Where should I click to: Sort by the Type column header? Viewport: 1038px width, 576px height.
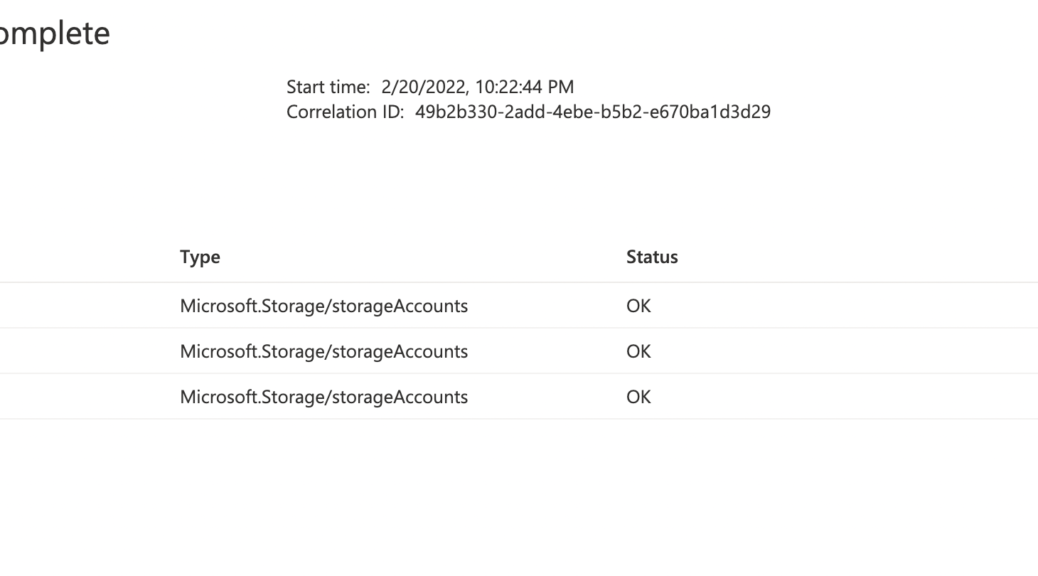[x=200, y=257]
